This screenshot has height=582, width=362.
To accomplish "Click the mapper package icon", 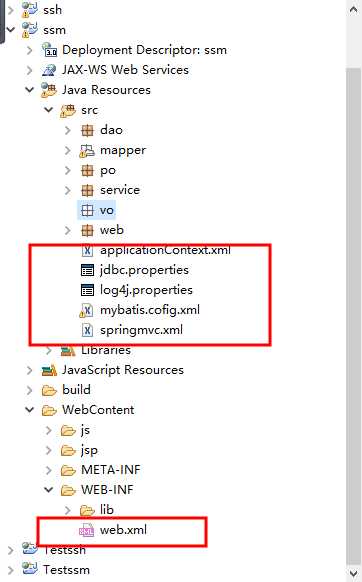I will pyautogui.click(x=87, y=150).
